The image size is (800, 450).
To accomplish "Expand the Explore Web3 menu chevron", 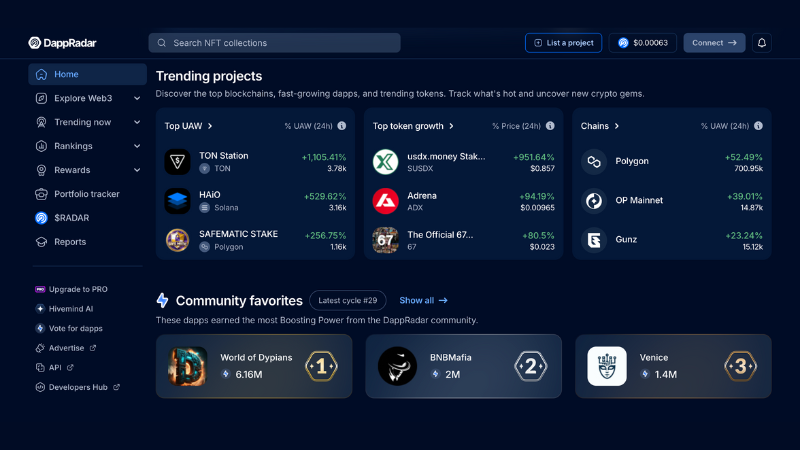I will pyautogui.click(x=137, y=98).
